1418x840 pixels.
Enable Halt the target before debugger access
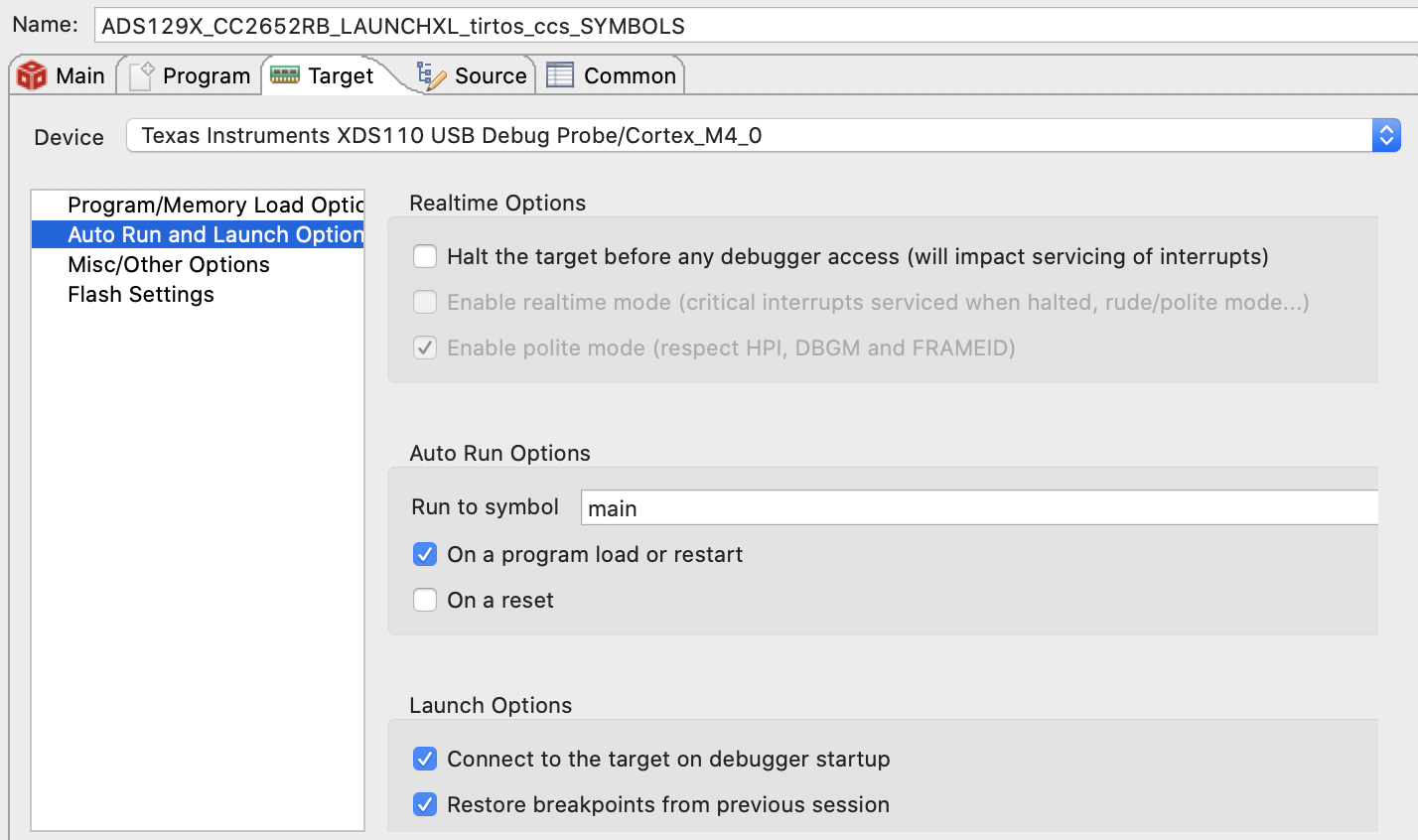pos(425,256)
